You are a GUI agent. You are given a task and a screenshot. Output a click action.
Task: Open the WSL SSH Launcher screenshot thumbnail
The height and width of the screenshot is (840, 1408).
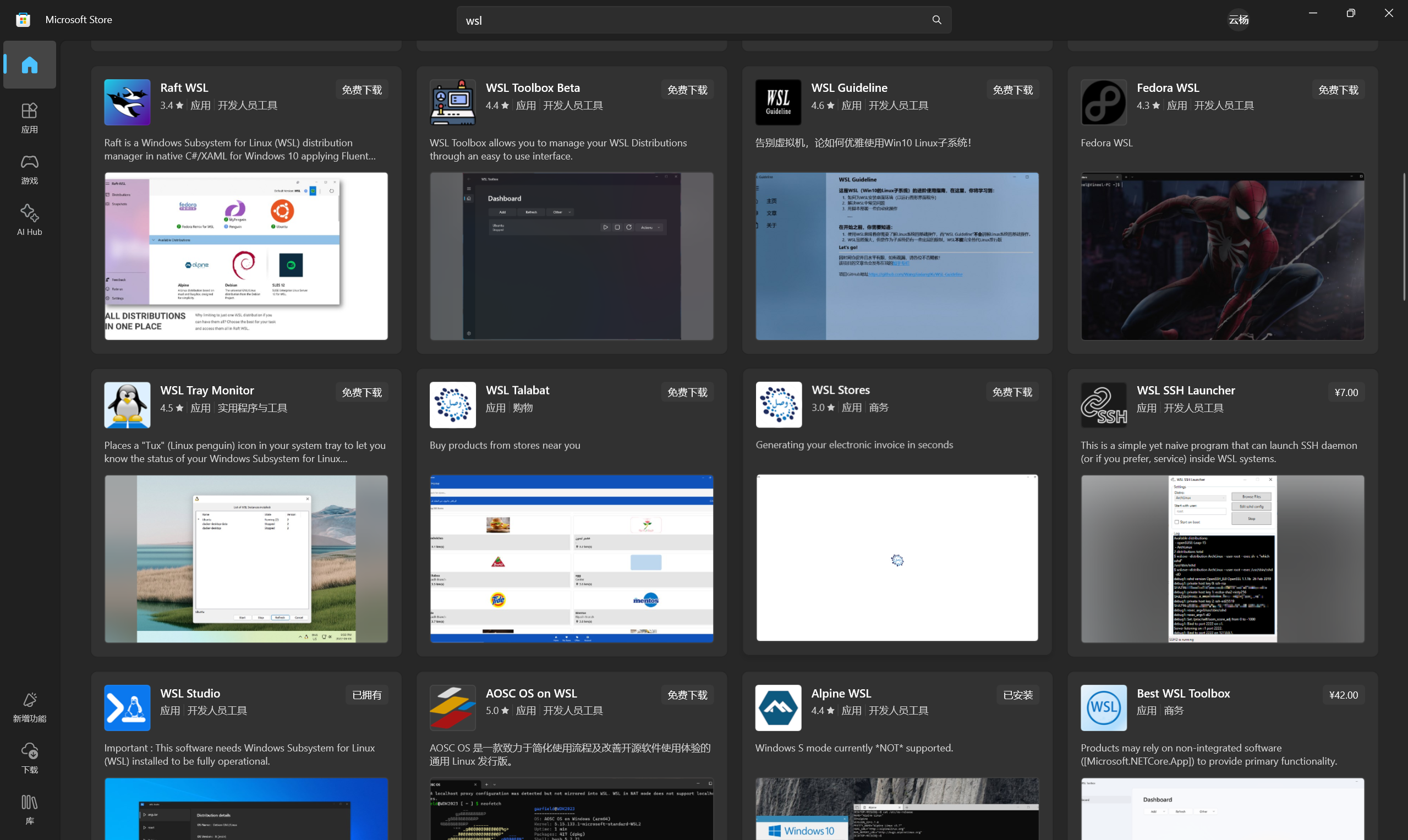(1223, 559)
